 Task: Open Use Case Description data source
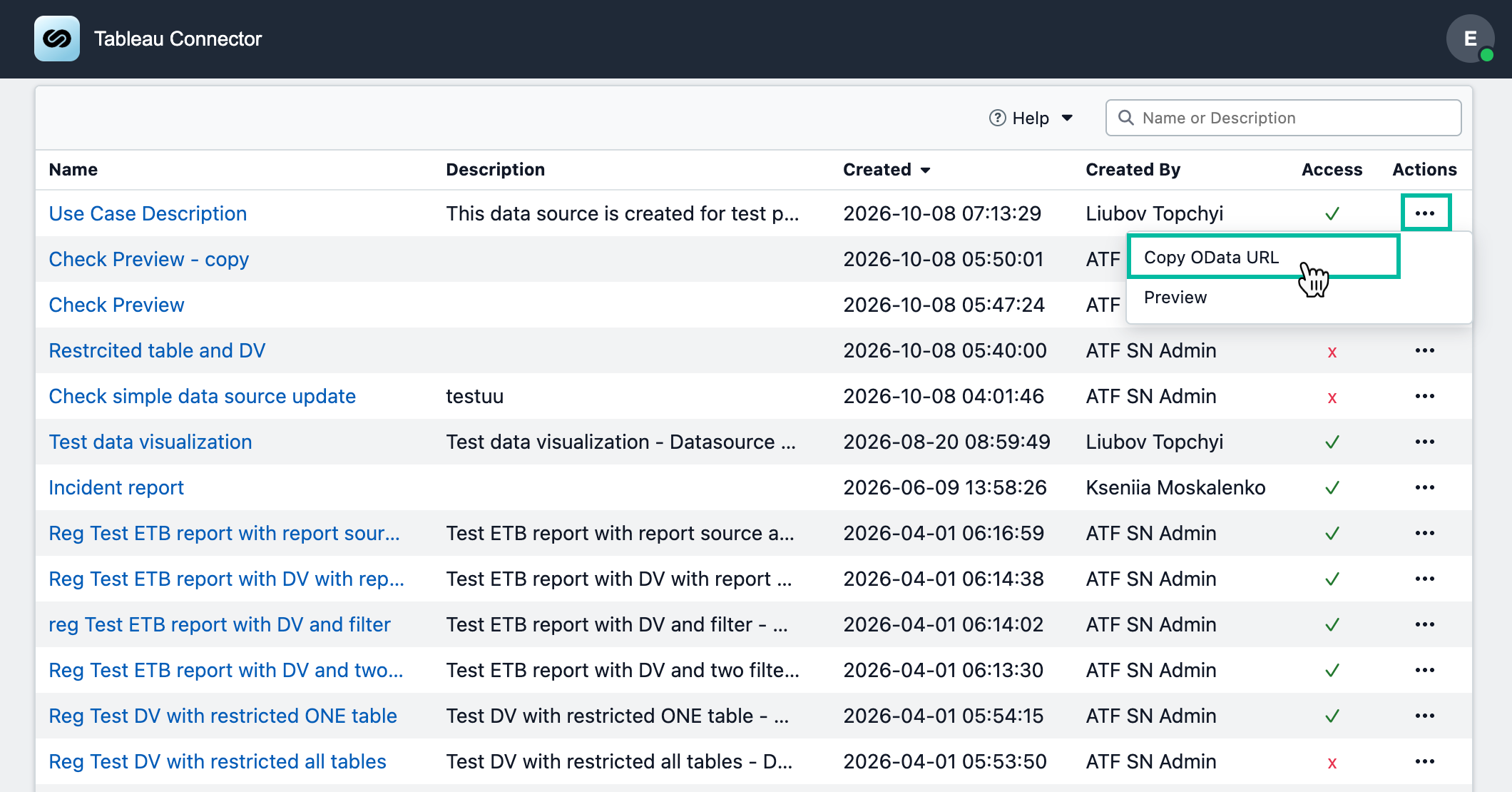pyautogui.click(x=148, y=213)
